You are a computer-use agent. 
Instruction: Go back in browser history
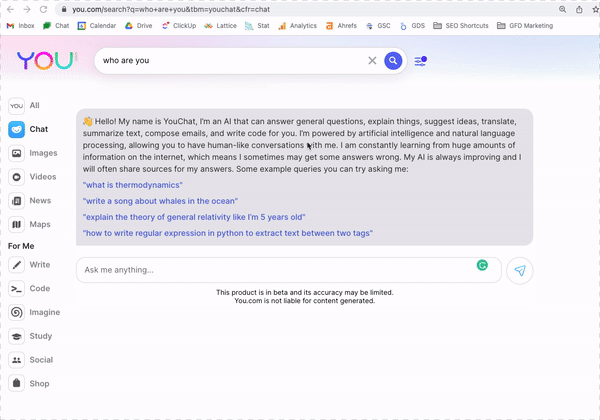(x=11, y=8)
